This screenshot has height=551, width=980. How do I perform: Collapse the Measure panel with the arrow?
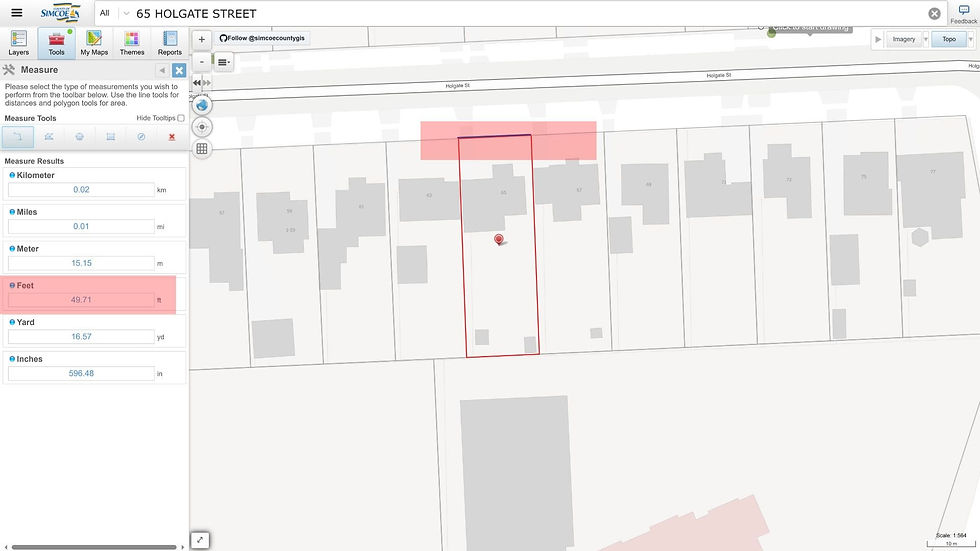coord(162,70)
